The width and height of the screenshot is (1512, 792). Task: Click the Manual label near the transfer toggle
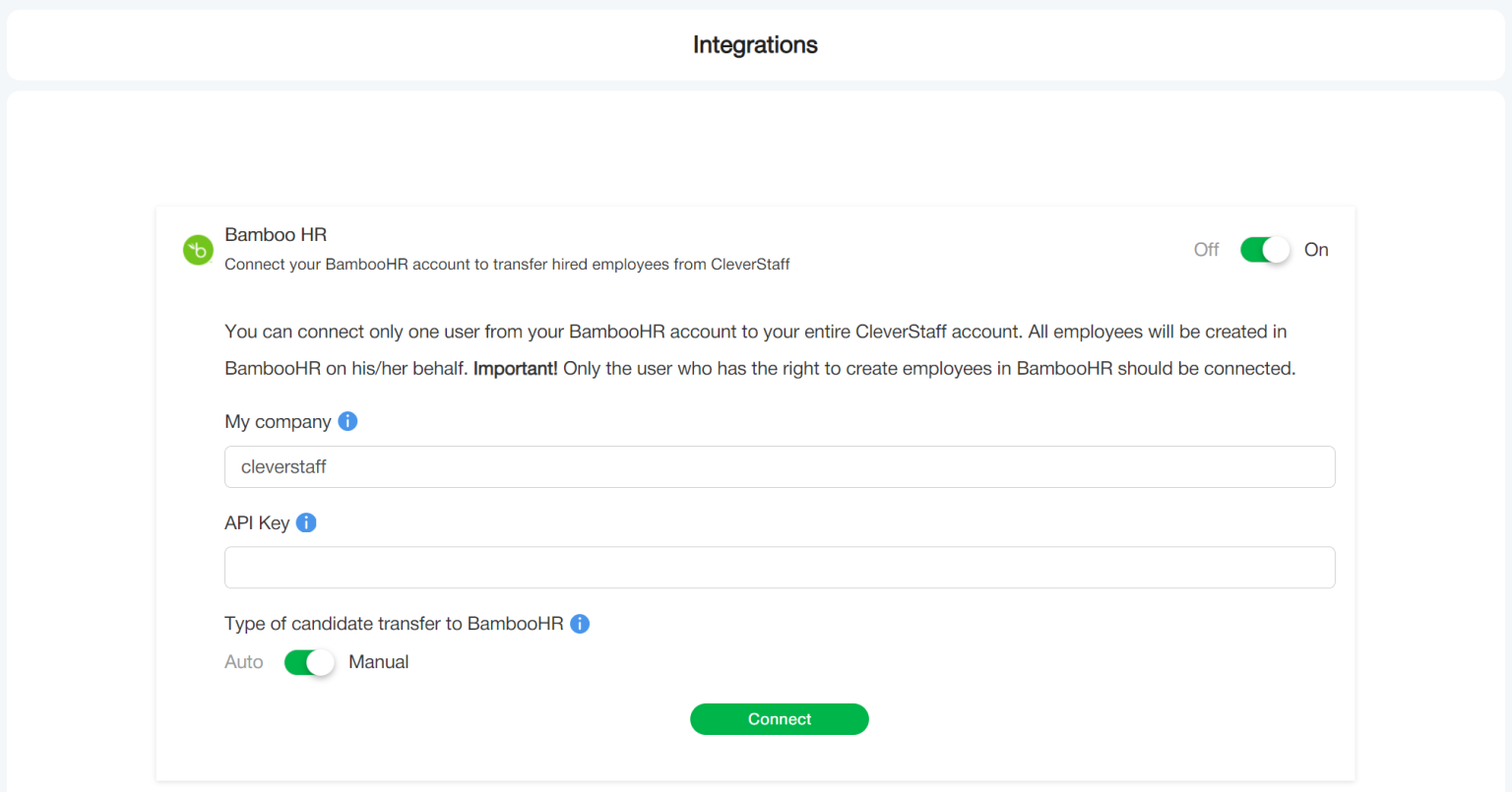pos(379,662)
